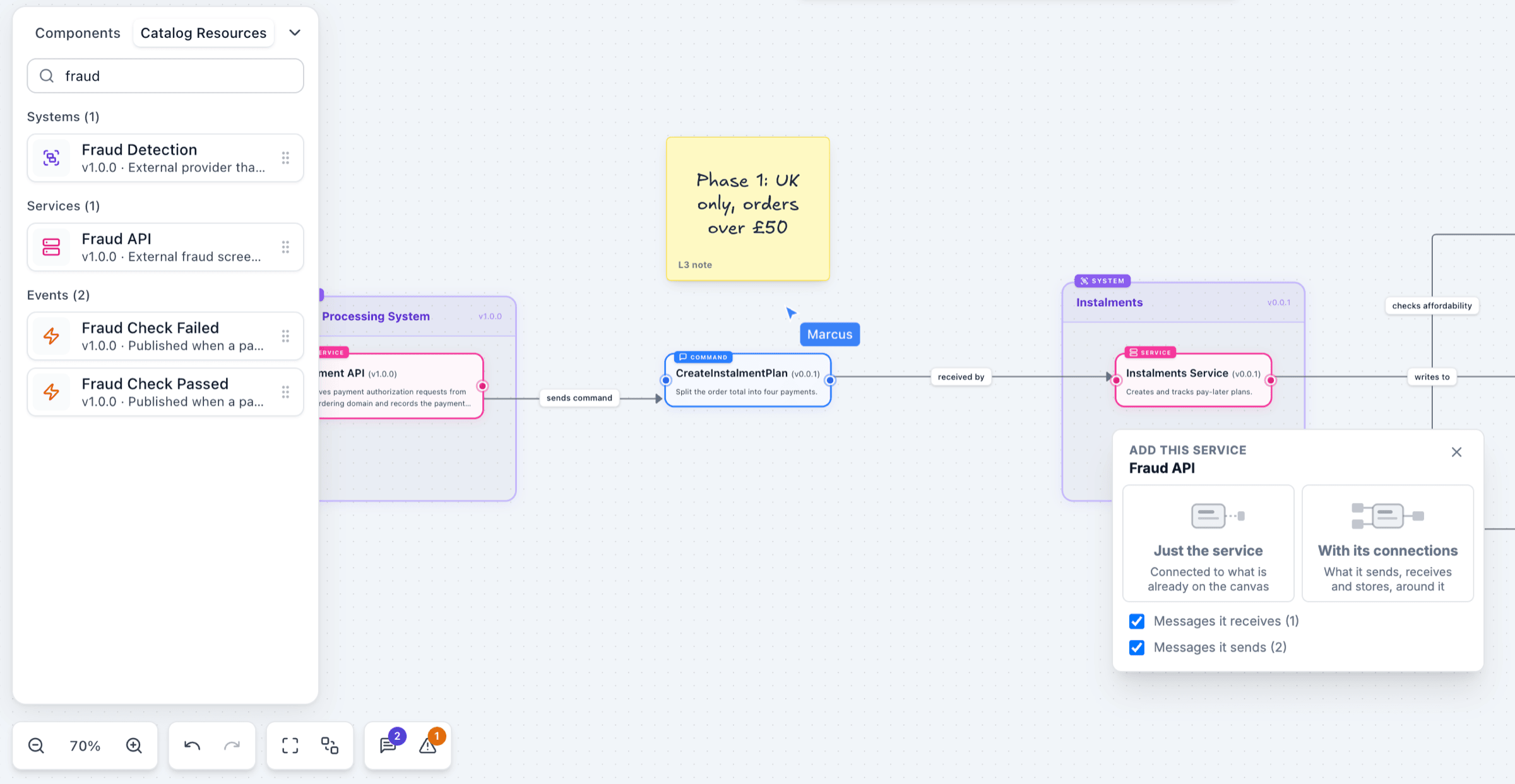The height and width of the screenshot is (784, 1515).
Task: Click the 70% zoom level value
Action: (85, 745)
